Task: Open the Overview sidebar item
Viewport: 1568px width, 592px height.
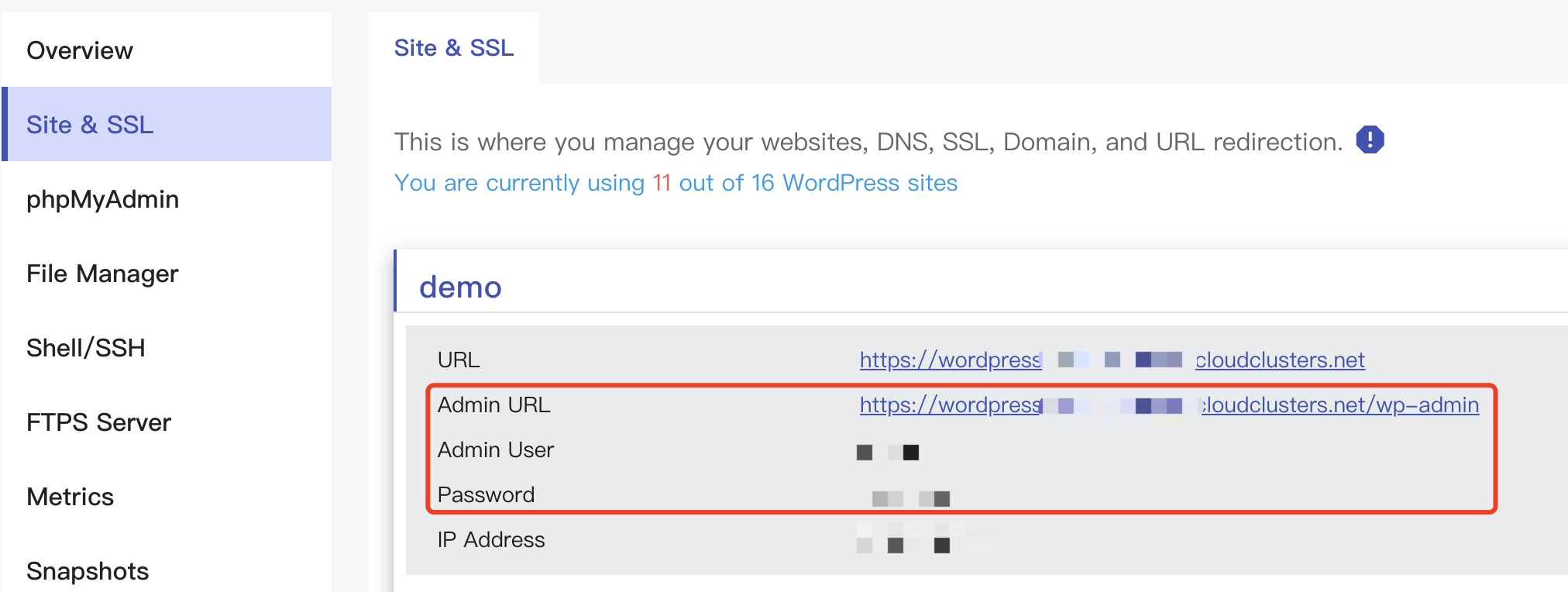Action: [80, 50]
